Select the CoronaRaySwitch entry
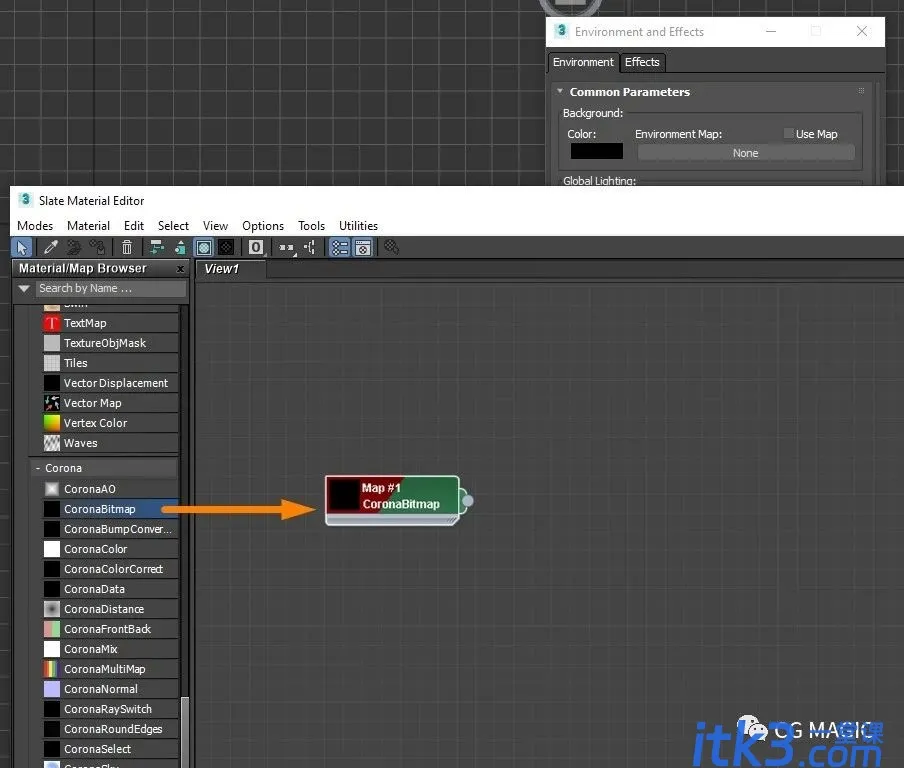The width and height of the screenshot is (904, 768). 111,709
